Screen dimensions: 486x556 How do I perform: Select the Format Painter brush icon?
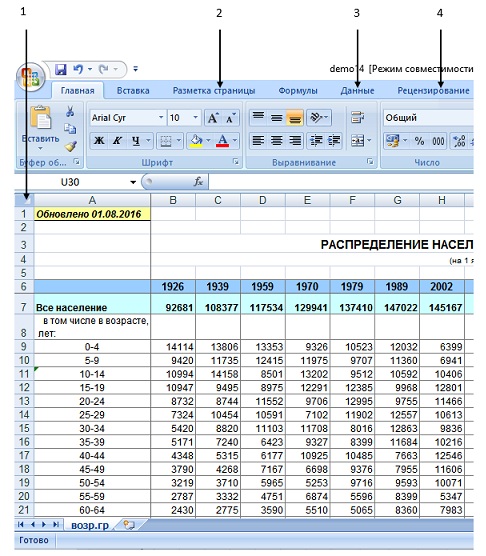point(71,146)
